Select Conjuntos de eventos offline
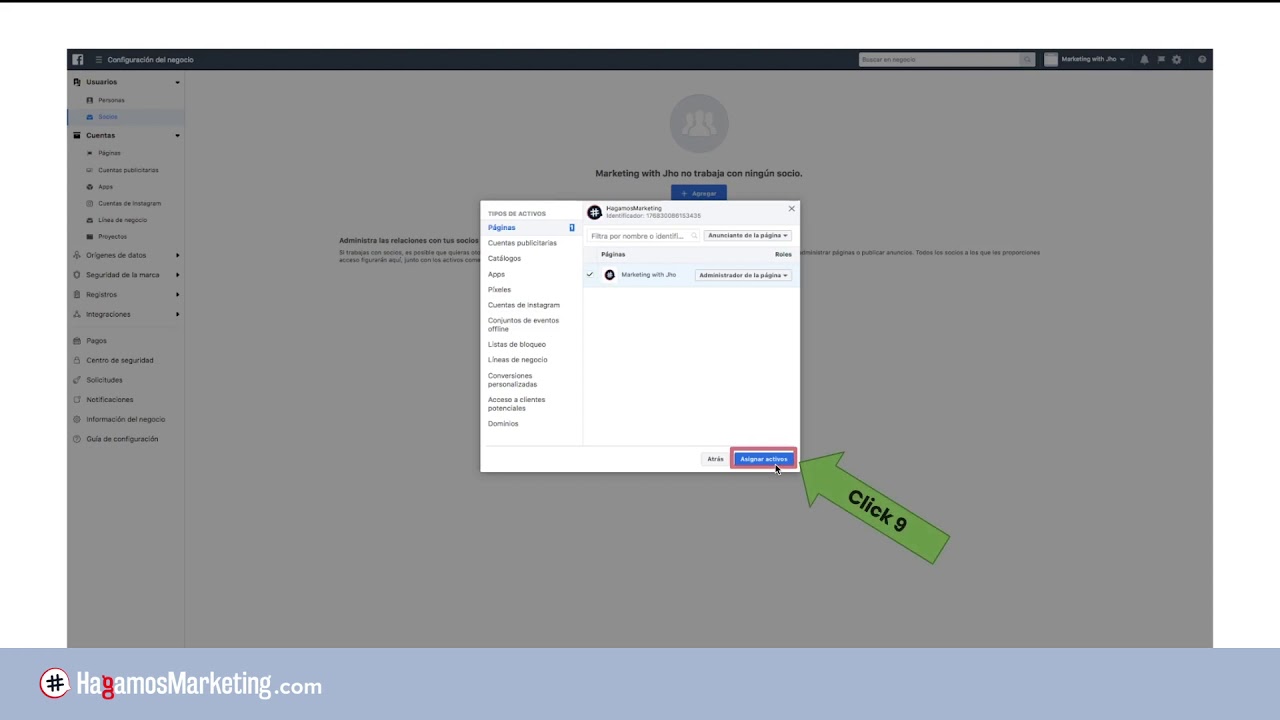Image resolution: width=1280 pixels, height=720 pixels. (523, 324)
